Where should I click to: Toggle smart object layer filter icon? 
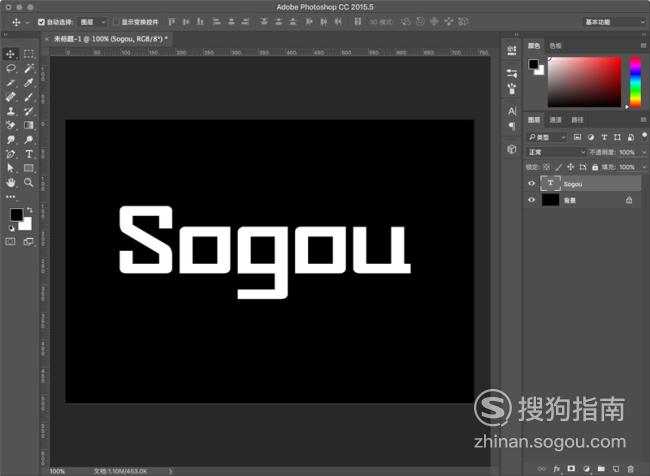[631, 137]
